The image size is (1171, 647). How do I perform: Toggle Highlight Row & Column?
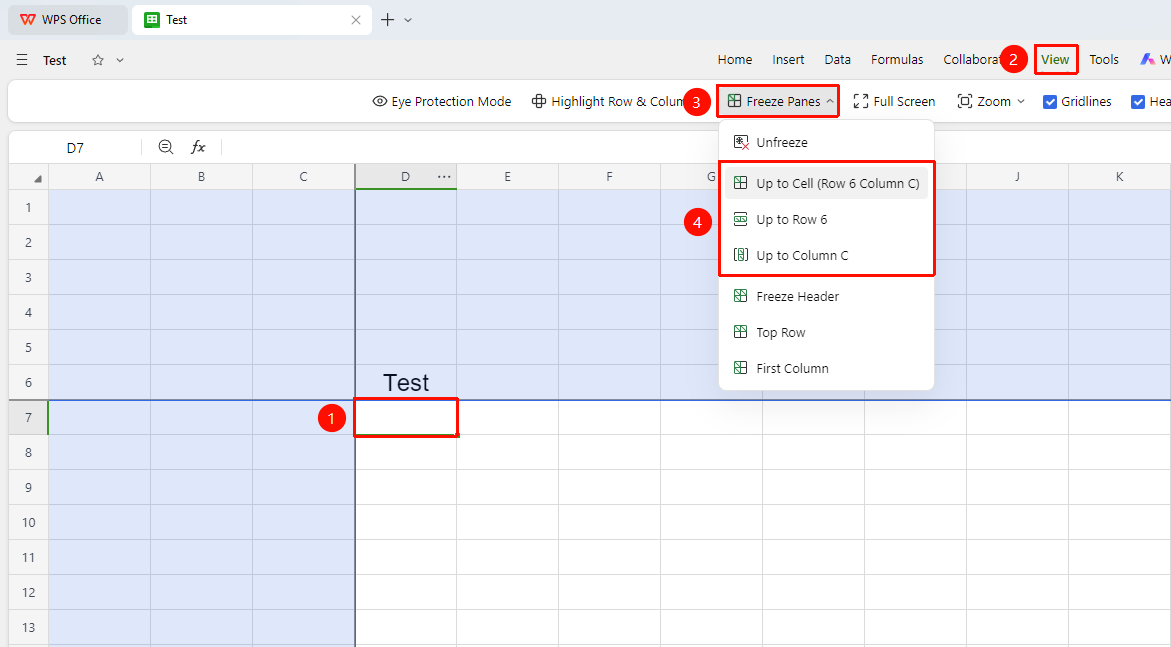point(607,102)
